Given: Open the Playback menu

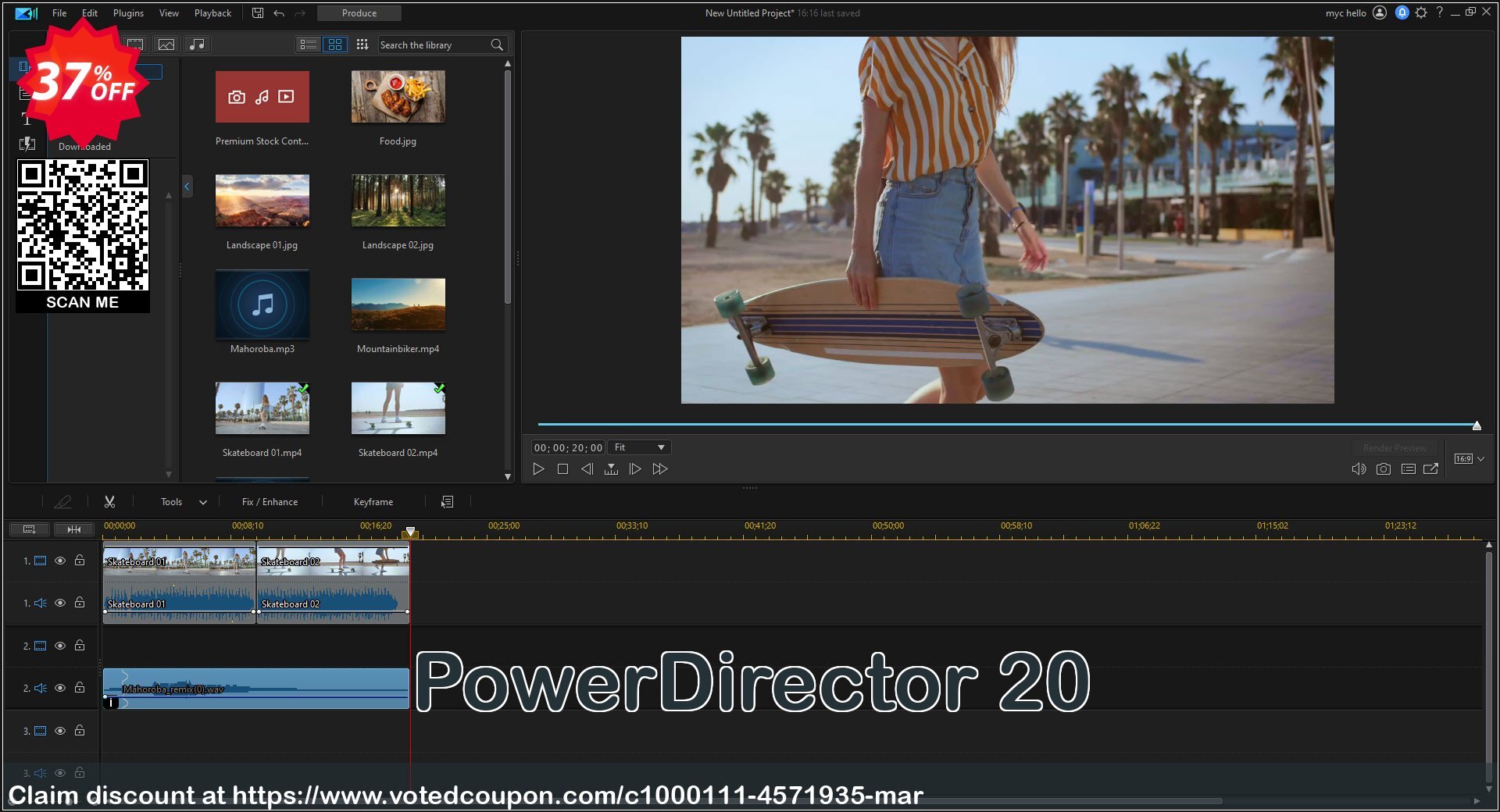Looking at the screenshot, I should tap(212, 13).
